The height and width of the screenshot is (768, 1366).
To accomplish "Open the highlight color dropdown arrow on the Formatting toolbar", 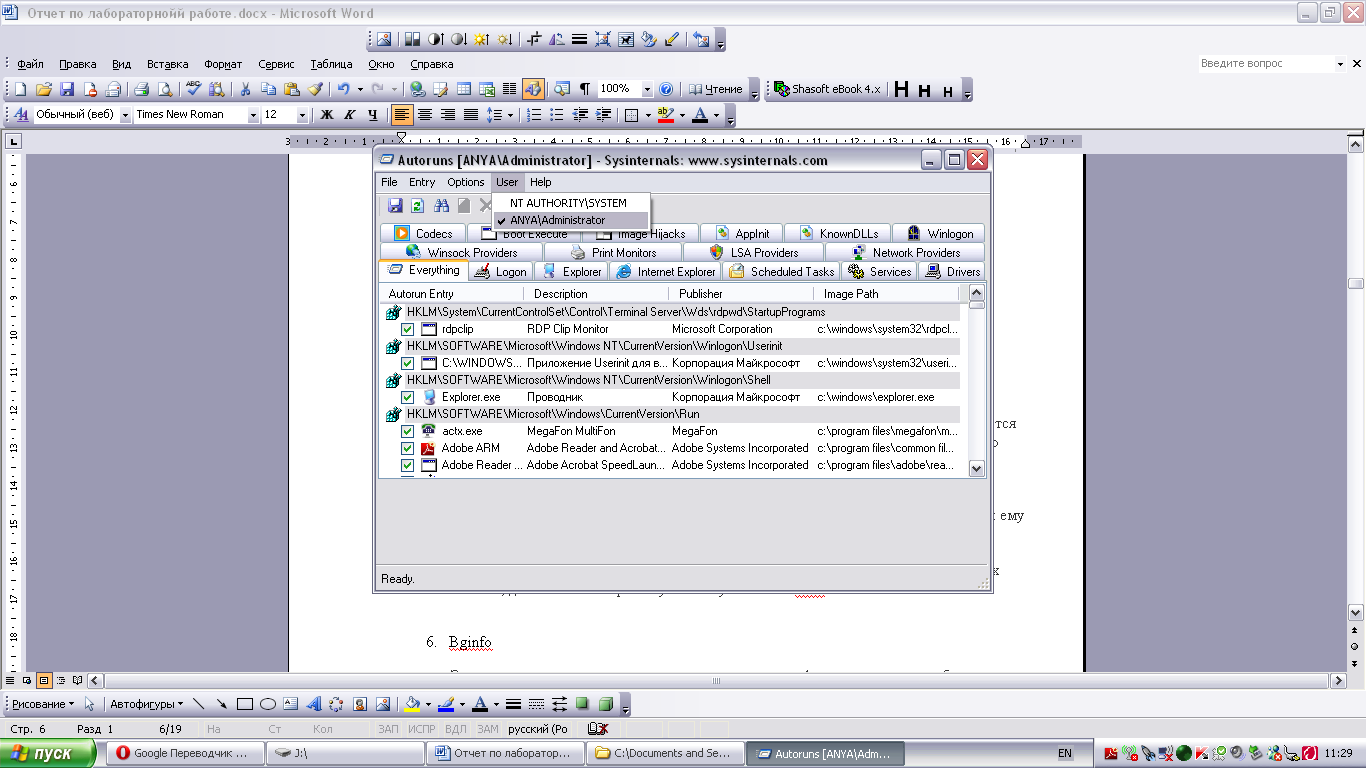I will [682, 115].
